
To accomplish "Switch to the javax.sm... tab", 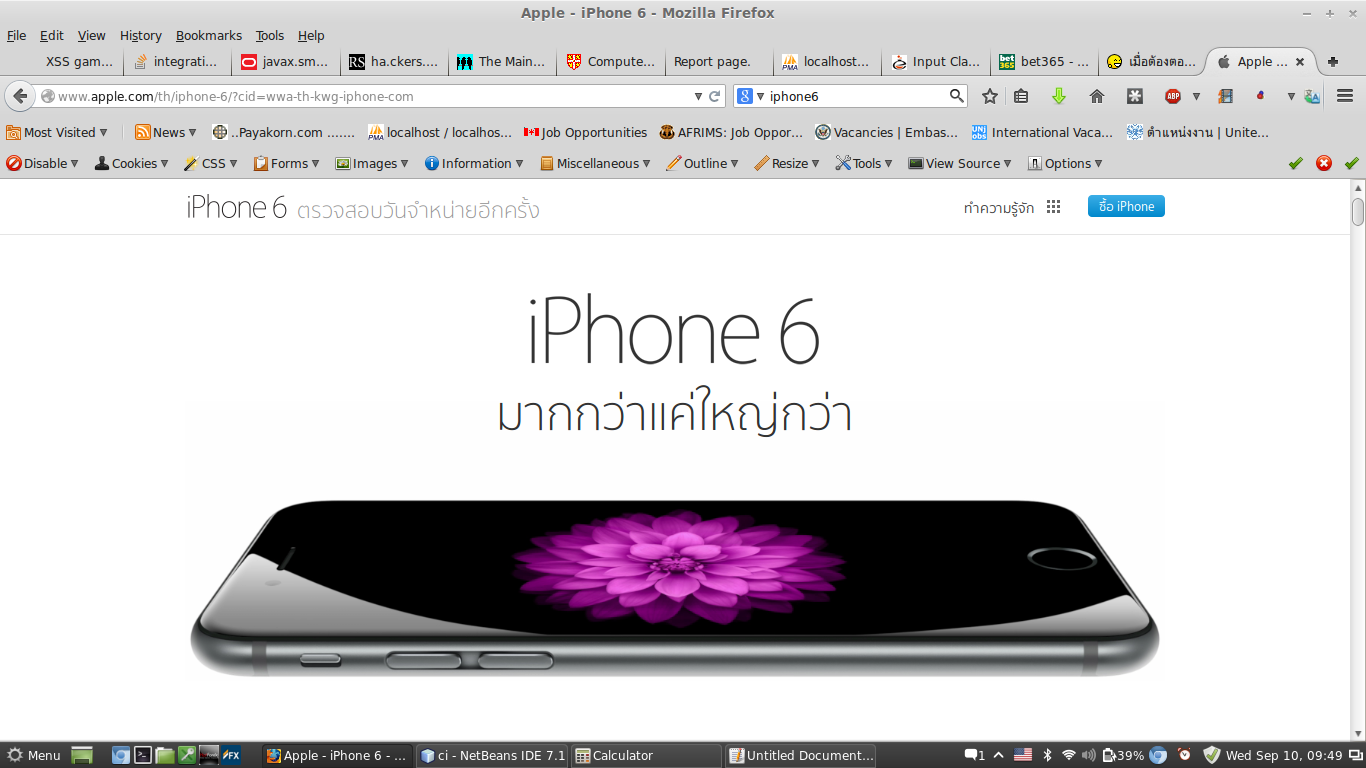I will [x=286, y=62].
